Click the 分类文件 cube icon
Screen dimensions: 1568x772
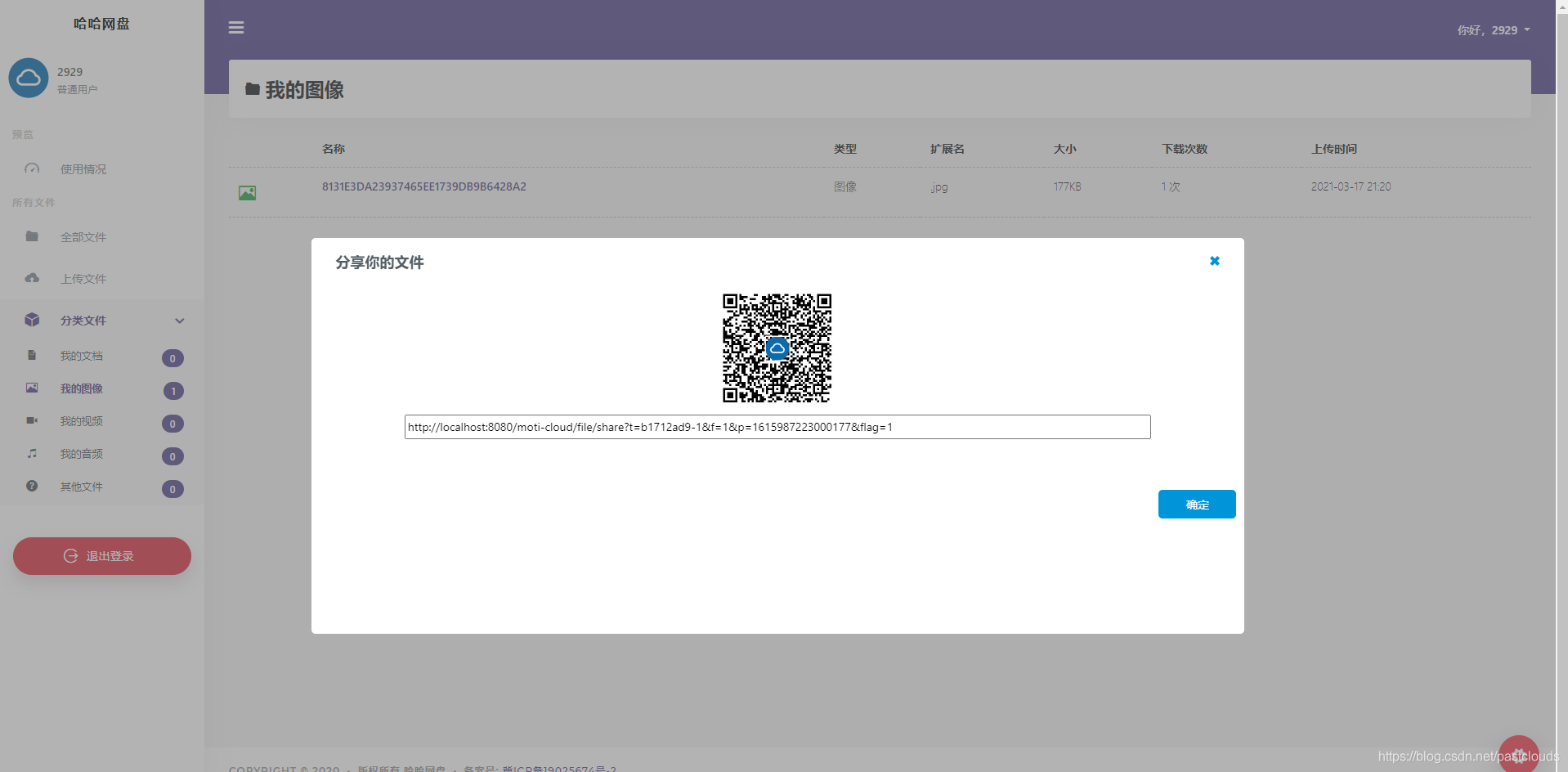pos(32,320)
